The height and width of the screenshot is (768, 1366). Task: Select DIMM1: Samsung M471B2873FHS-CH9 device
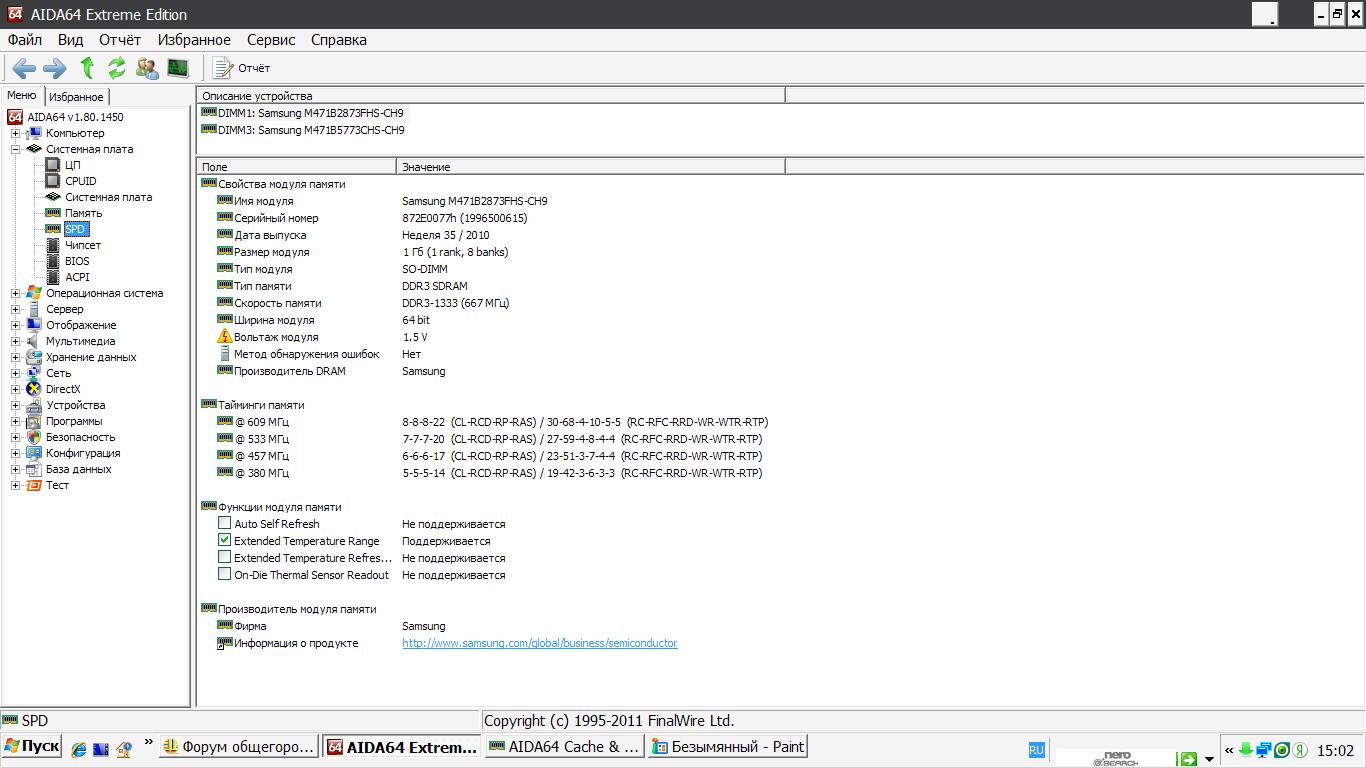(310, 113)
